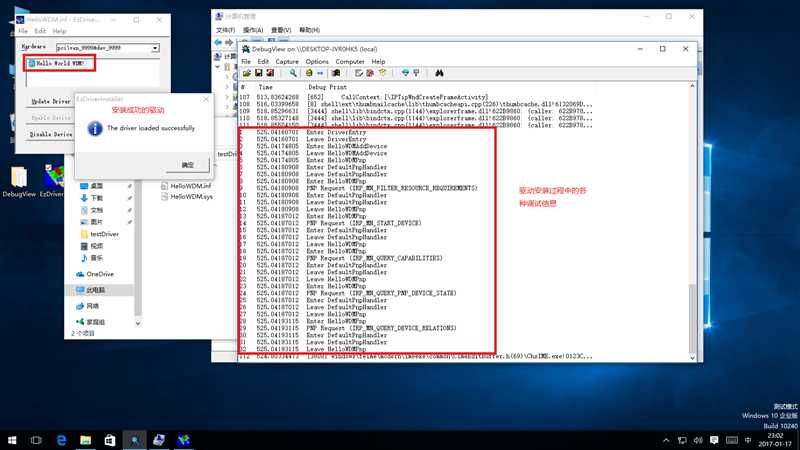The image size is (800, 450).
Task: Open DebugView folder icon on desktop
Action: click(x=19, y=182)
